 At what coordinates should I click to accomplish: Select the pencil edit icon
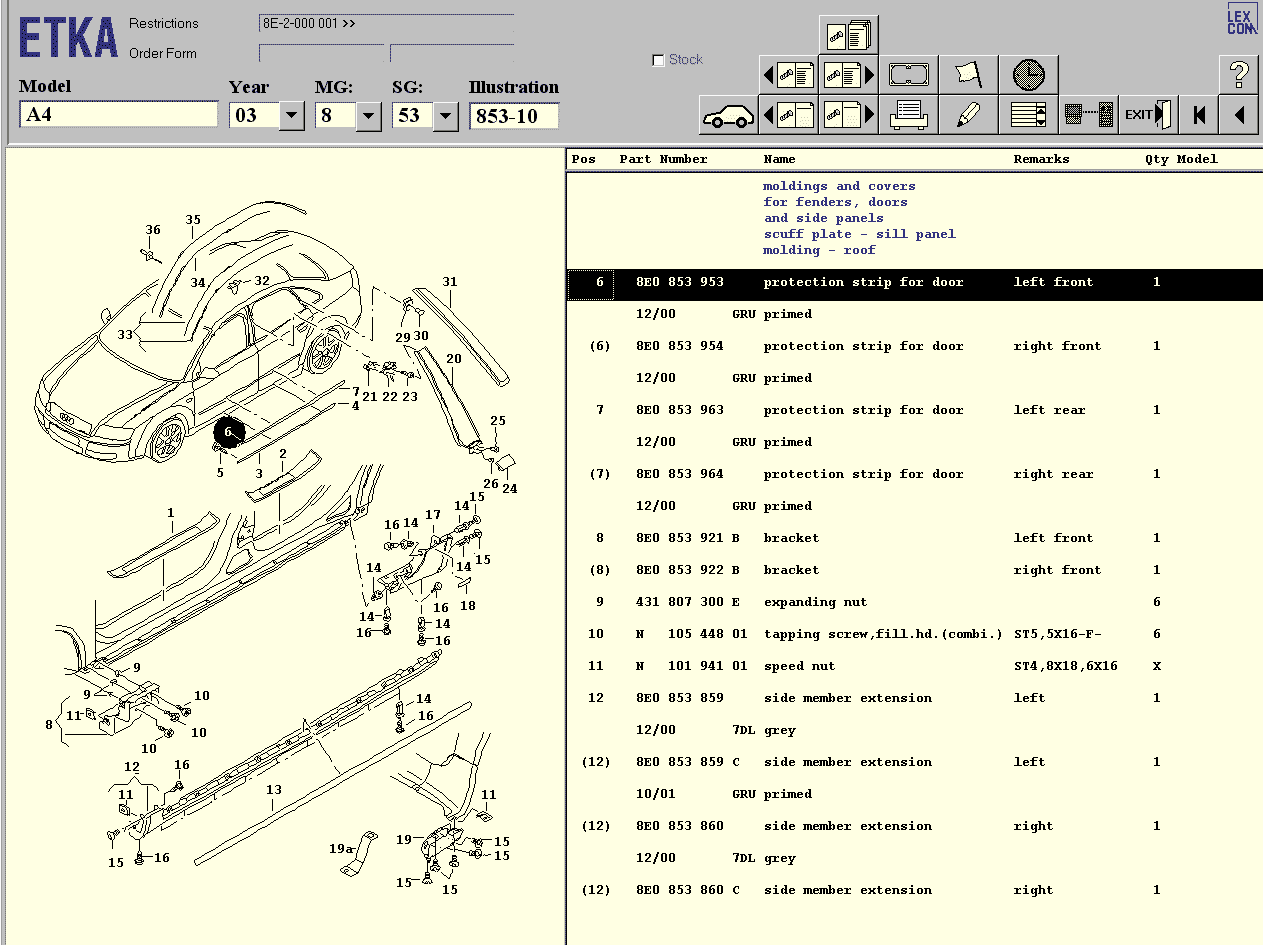pos(968,115)
